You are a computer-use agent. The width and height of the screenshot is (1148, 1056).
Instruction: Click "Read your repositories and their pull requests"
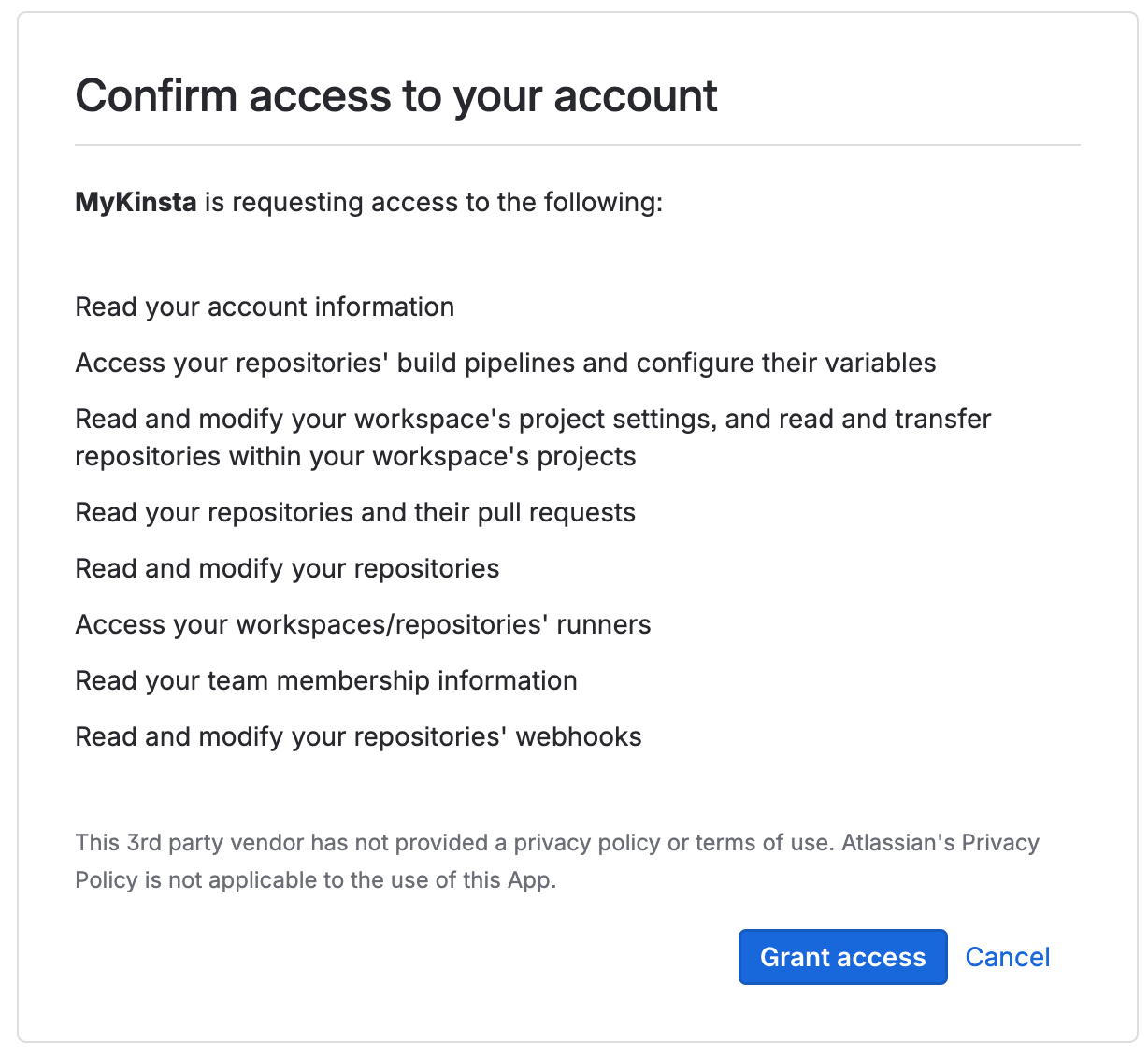point(355,513)
